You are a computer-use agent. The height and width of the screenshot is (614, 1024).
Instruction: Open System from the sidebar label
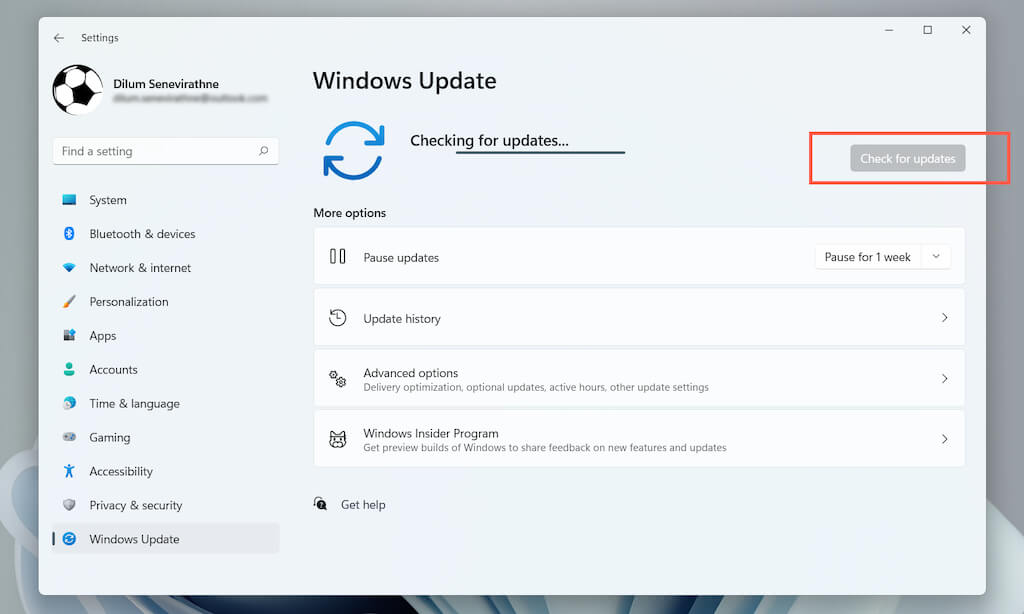[x=108, y=200]
